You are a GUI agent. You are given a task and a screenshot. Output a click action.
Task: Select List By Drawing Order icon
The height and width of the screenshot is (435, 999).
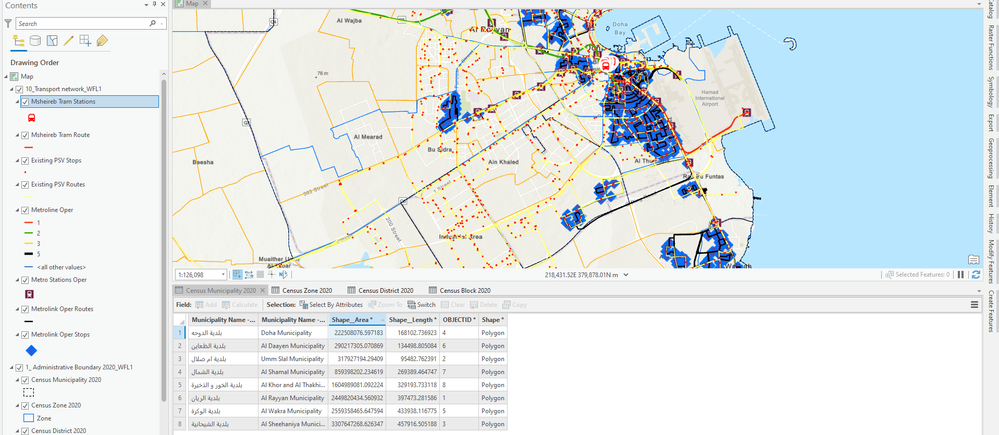[x=19, y=41]
